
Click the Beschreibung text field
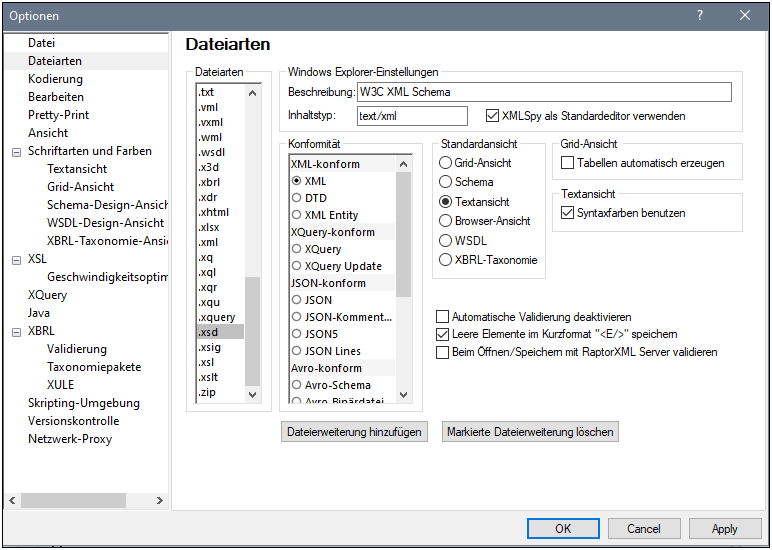click(544, 93)
